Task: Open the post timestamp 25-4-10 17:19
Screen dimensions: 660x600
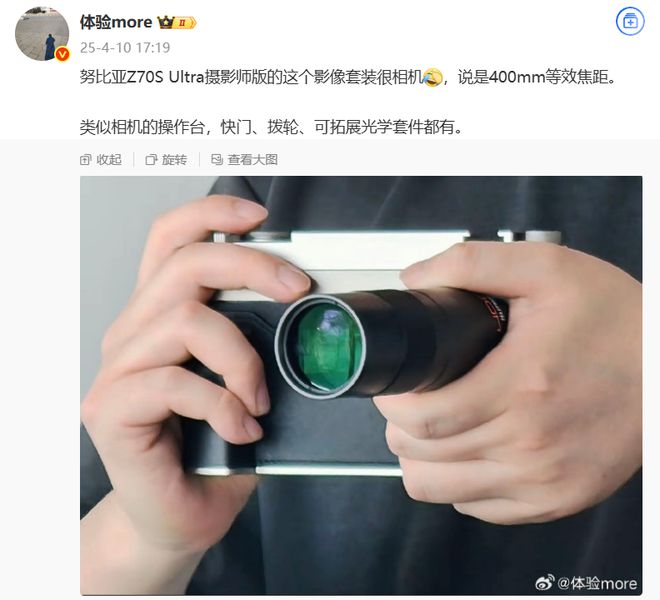Action: [125, 48]
